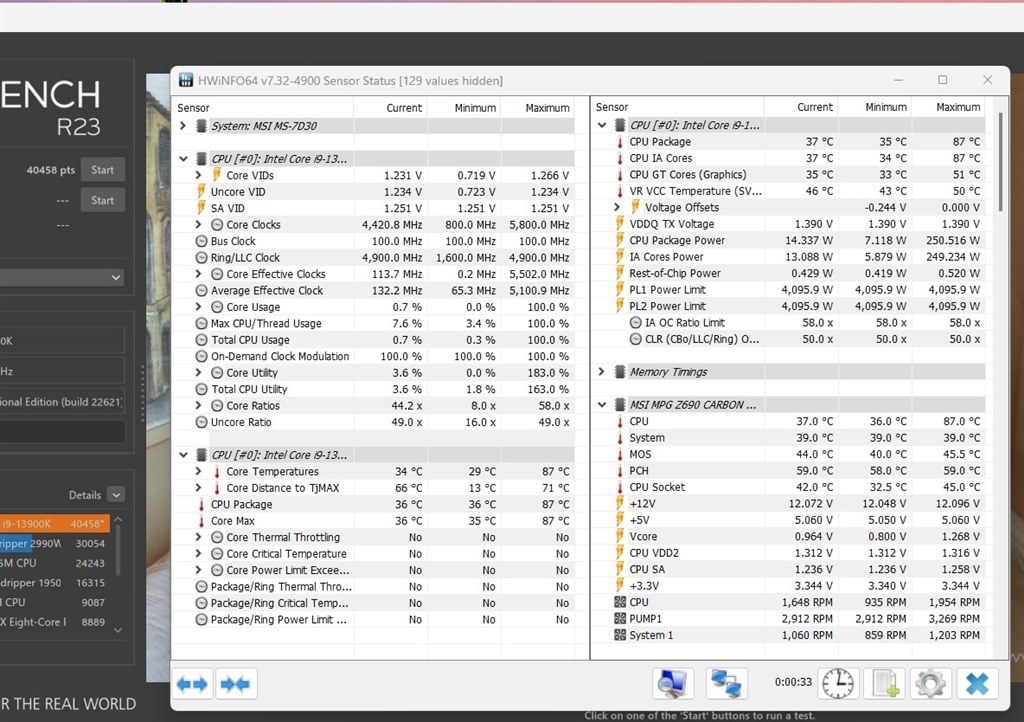Click the fan icon beside PUMP1
This screenshot has height=722, width=1024.
coord(620,618)
